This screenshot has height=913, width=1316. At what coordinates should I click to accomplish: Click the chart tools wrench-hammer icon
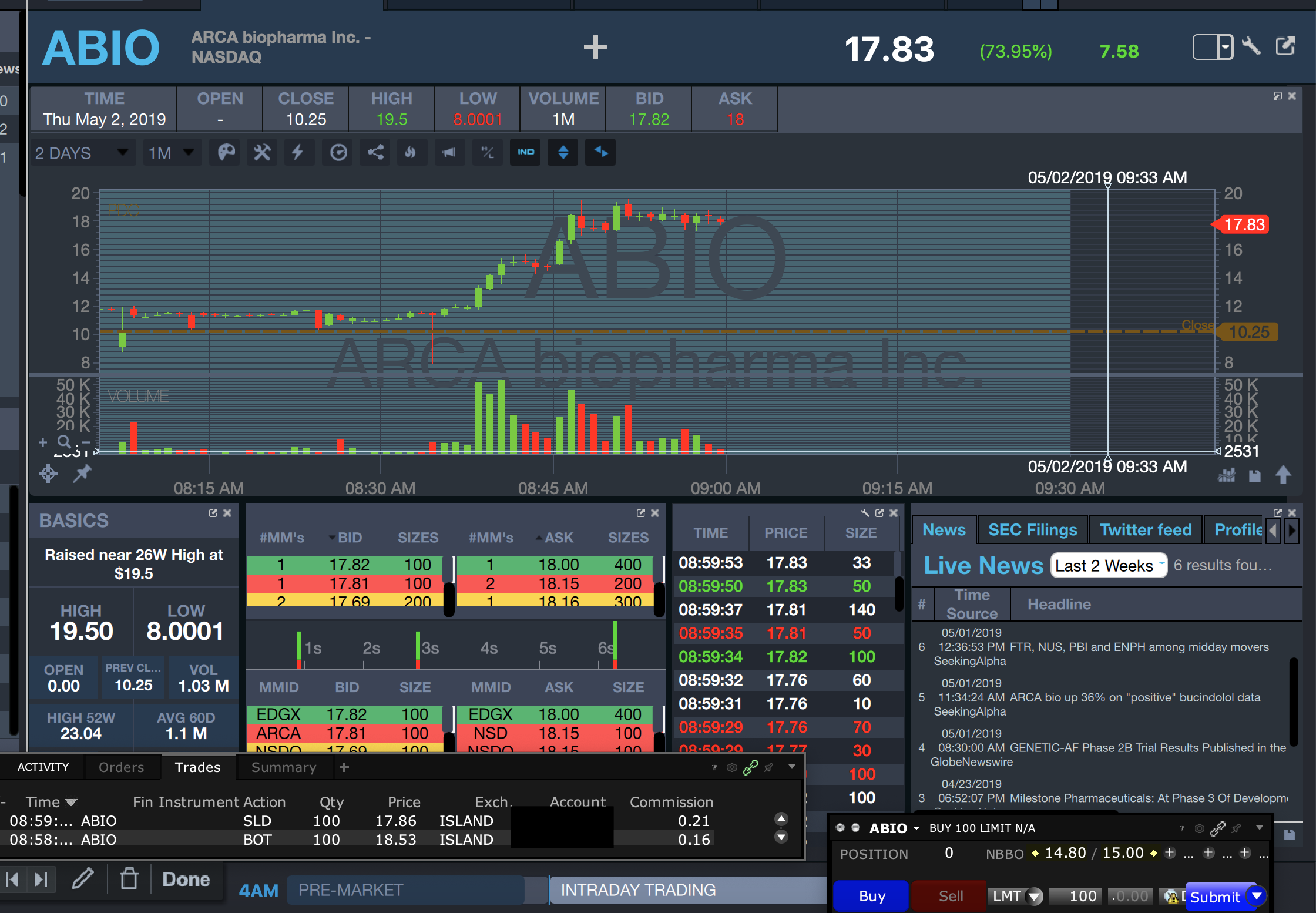262,153
